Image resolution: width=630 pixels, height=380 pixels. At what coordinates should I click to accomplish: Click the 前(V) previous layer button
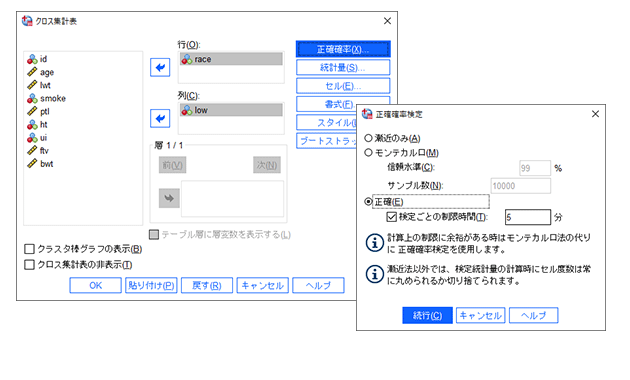172,165
